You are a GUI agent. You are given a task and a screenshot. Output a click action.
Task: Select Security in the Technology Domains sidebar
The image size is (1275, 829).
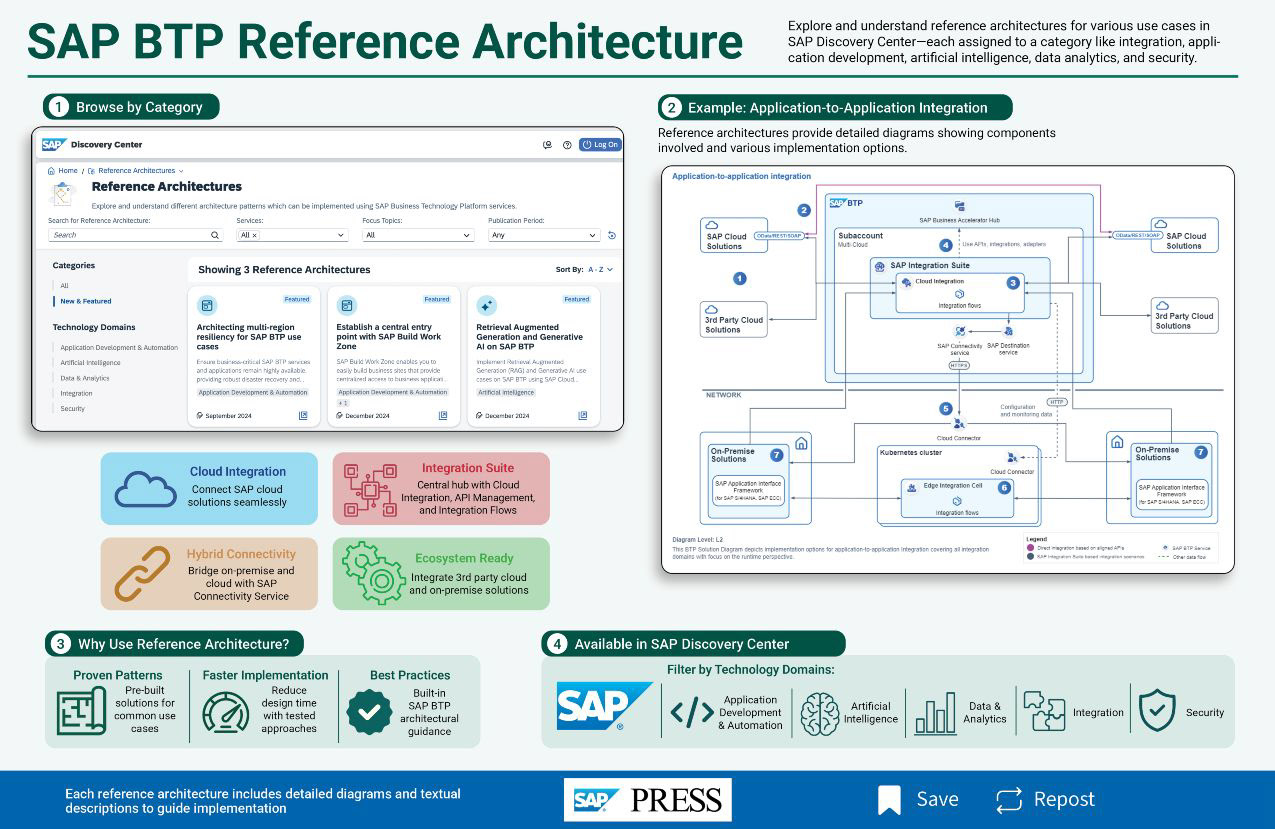73,408
